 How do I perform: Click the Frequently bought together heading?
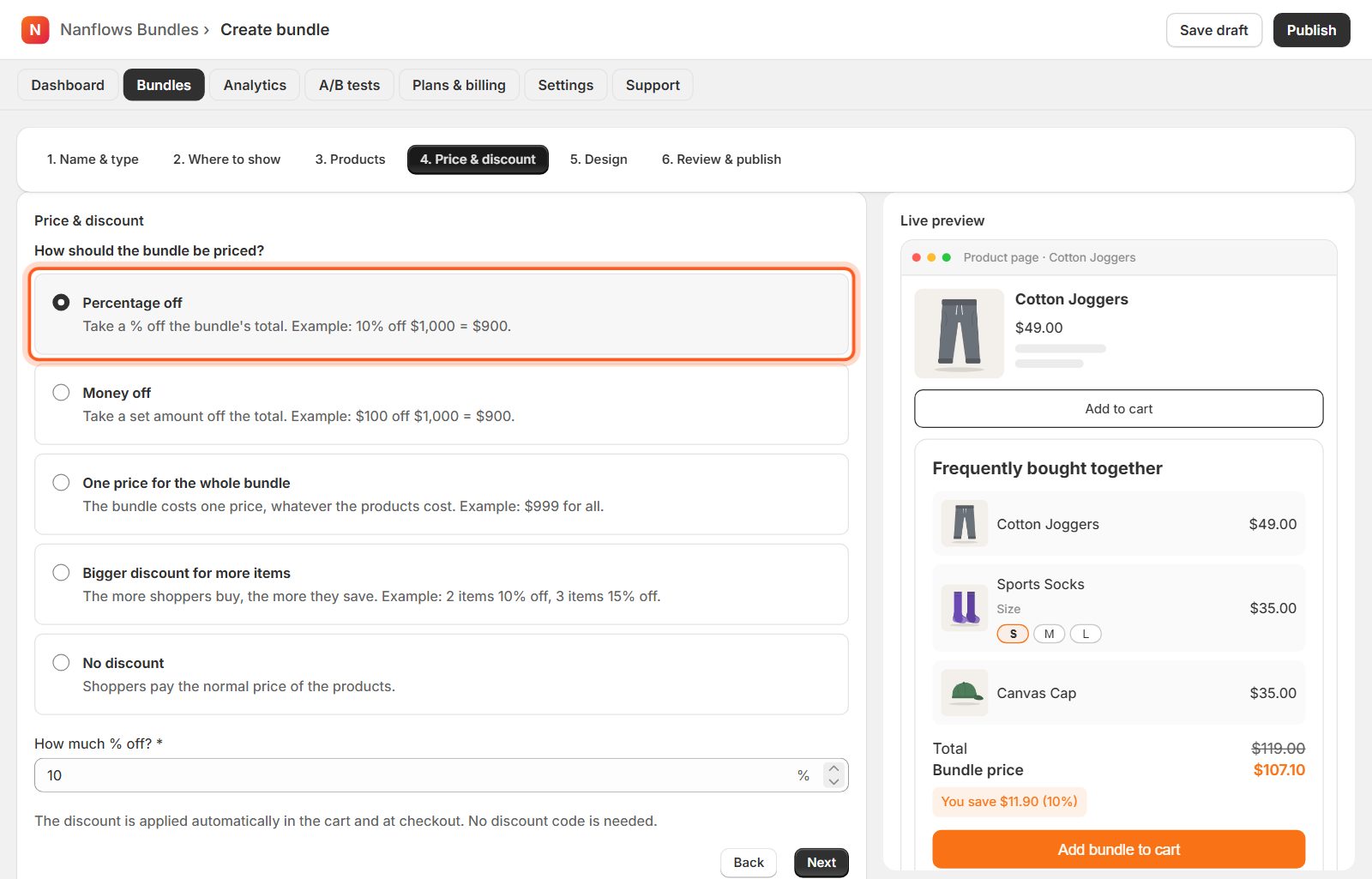click(x=1047, y=468)
